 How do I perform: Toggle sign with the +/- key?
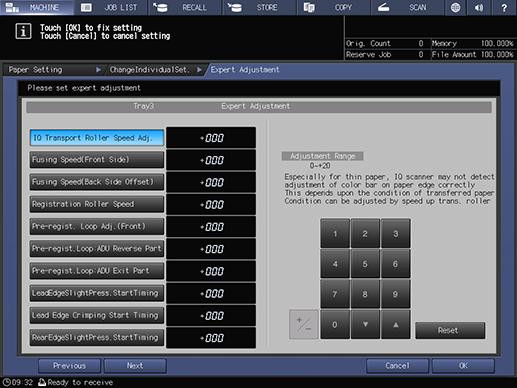[x=304, y=324]
